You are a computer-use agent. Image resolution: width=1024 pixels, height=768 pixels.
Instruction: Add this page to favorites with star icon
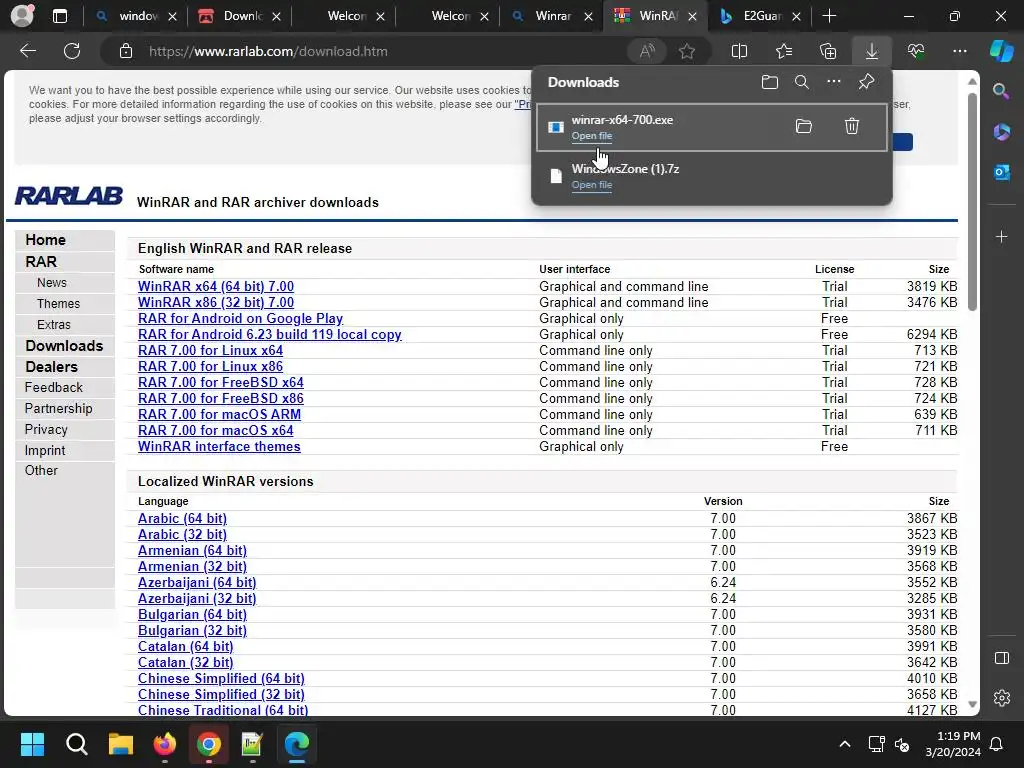(x=686, y=51)
